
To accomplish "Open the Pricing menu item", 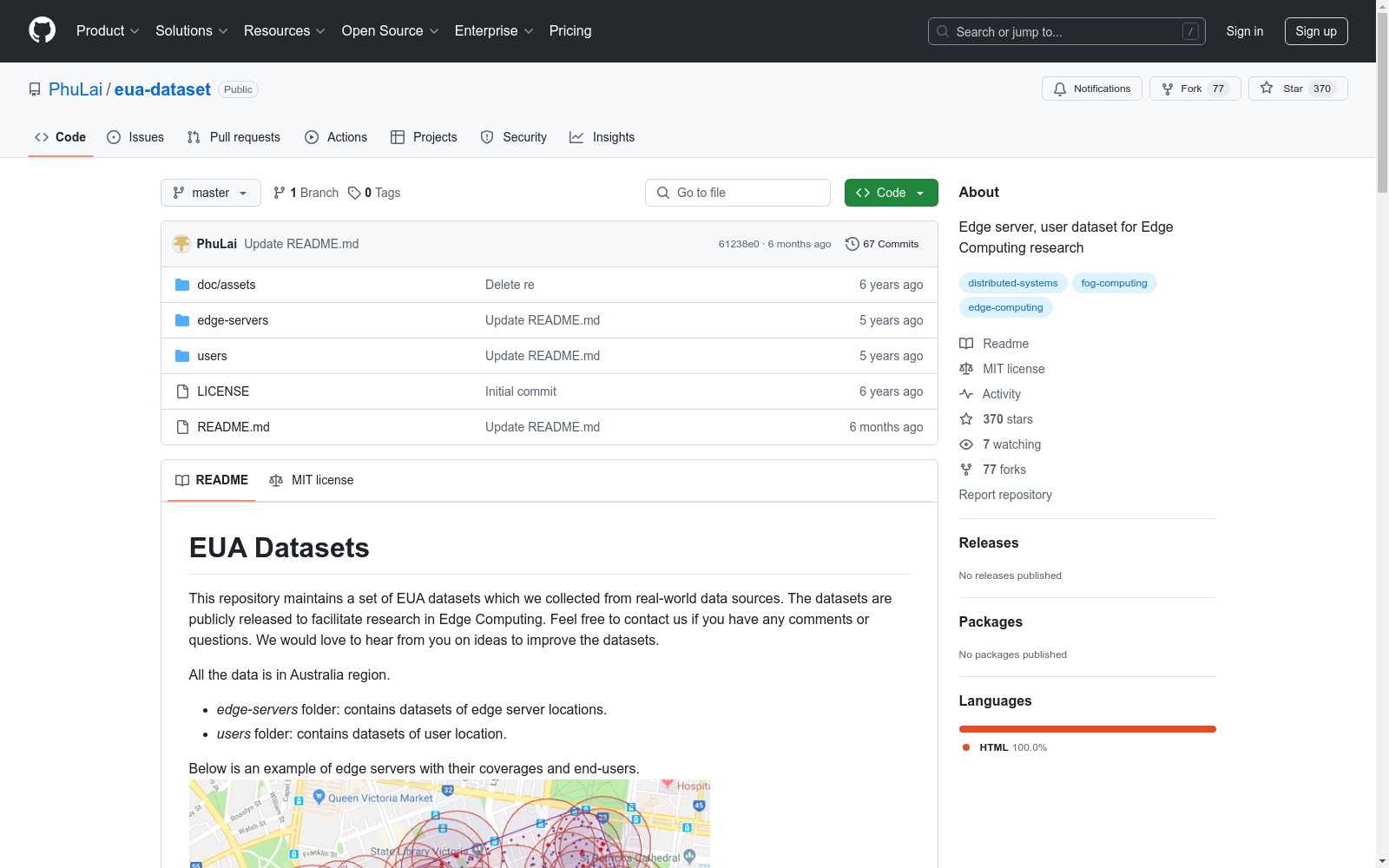I will click(569, 30).
